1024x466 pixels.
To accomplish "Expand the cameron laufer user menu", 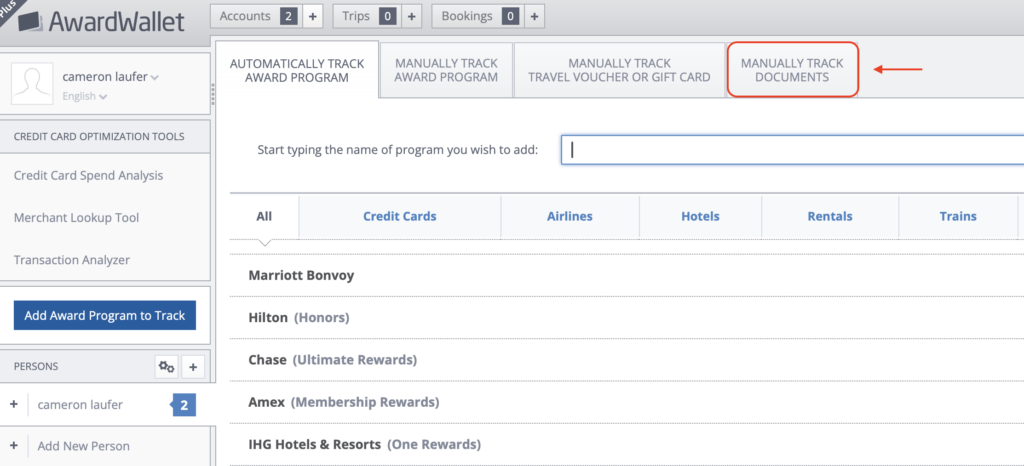I will [110, 77].
